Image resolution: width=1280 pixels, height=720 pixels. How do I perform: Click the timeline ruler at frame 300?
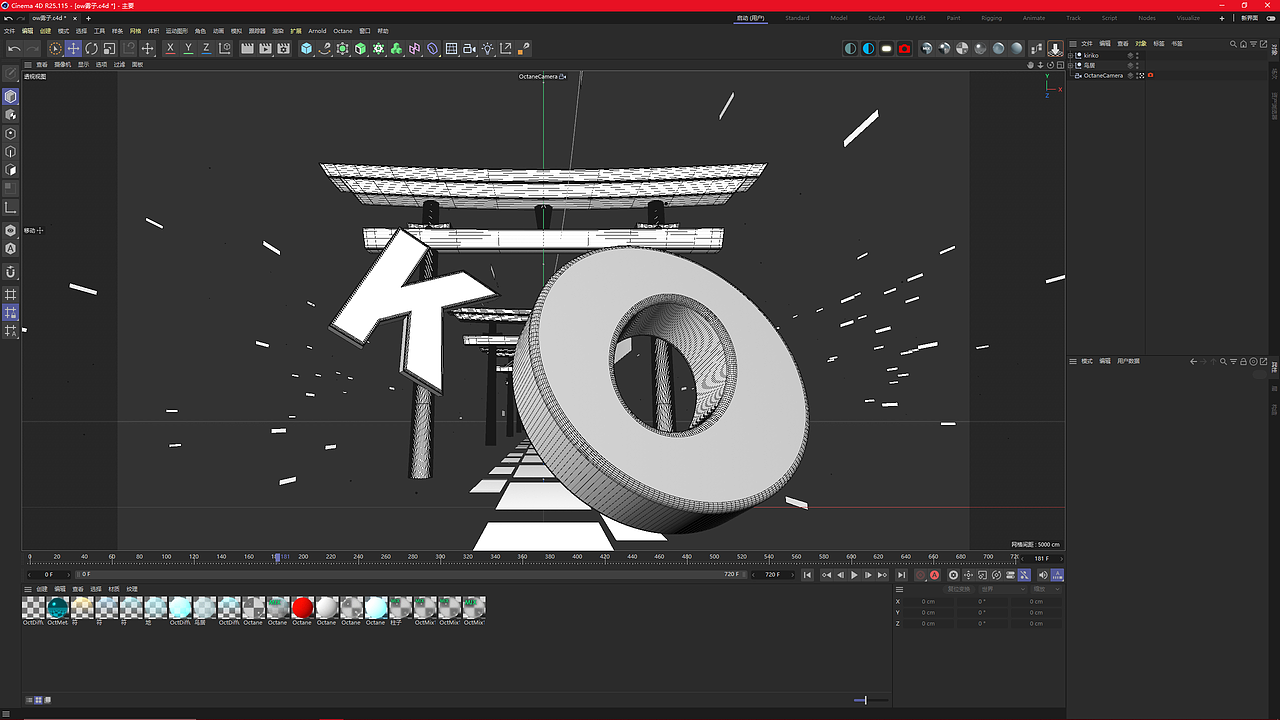click(x=440, y=556)
